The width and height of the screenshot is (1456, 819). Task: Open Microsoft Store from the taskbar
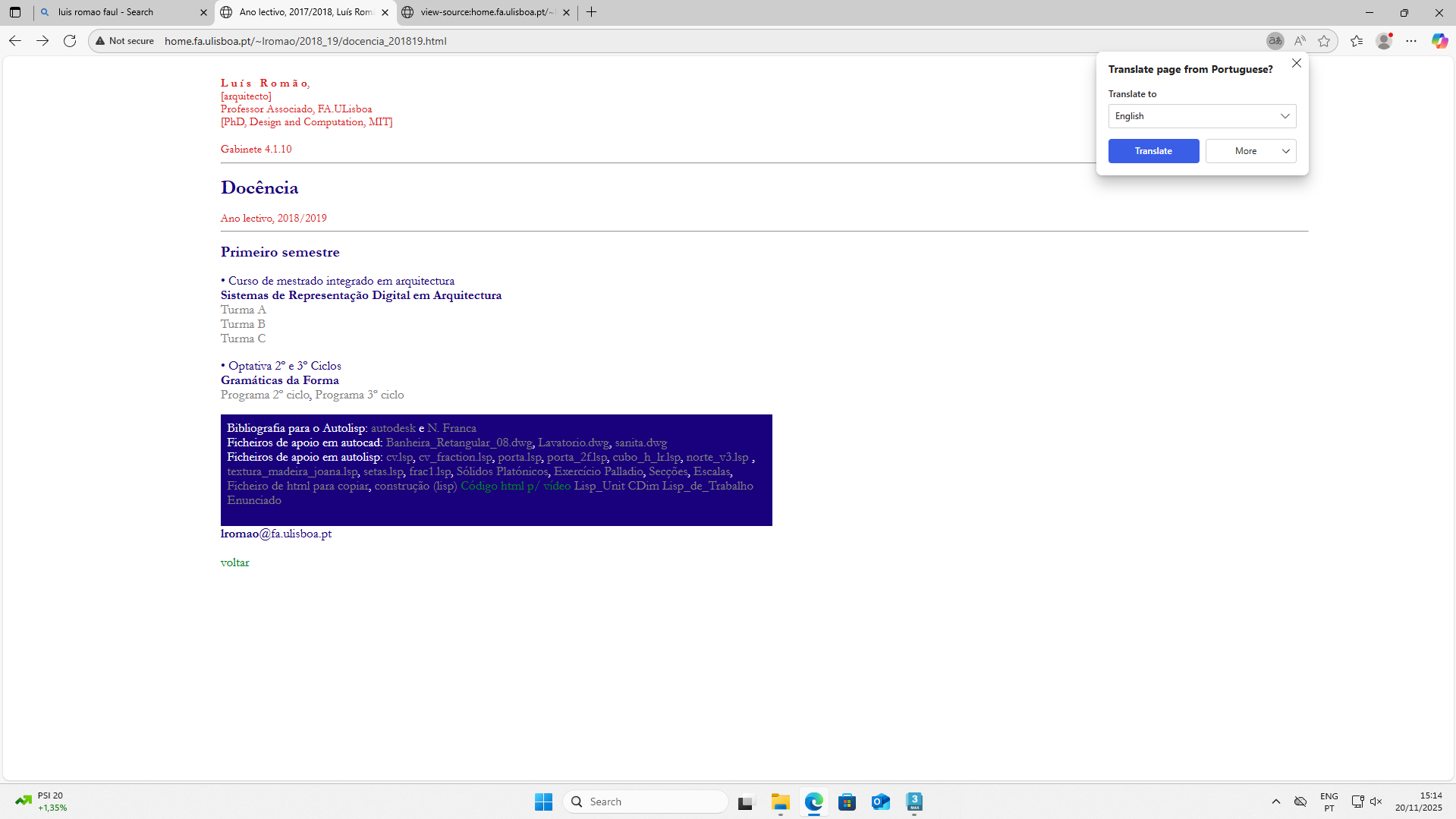(847, 802)
